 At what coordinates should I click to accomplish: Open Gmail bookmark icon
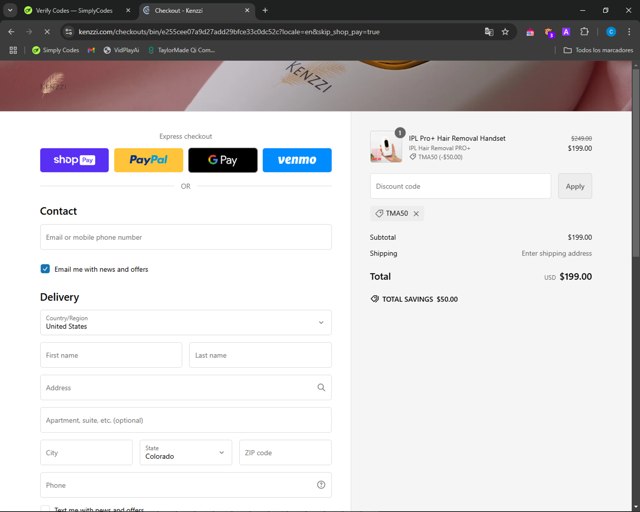(91, 50)
